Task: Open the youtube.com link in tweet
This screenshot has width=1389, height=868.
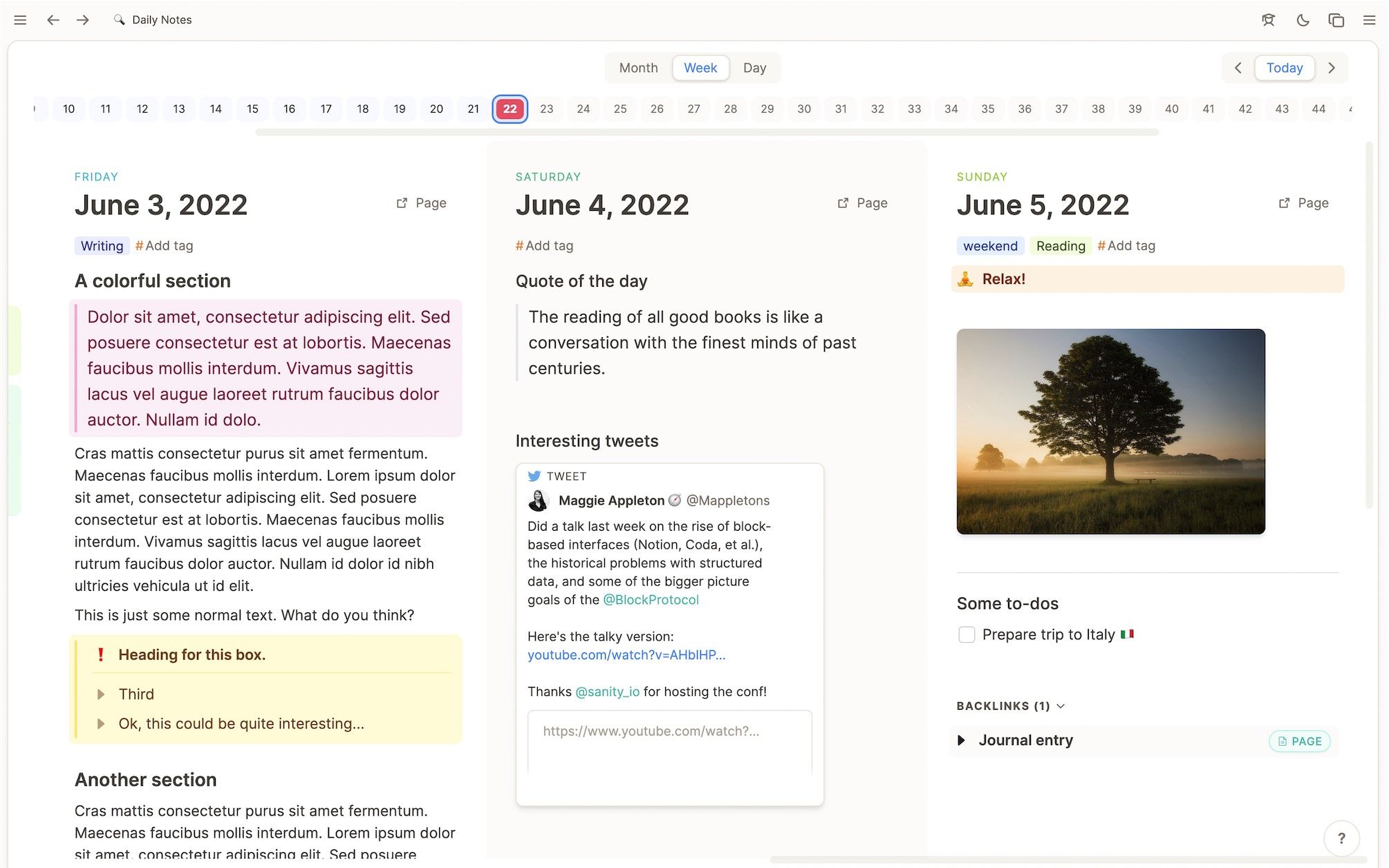Action: [x=626, y=654]
